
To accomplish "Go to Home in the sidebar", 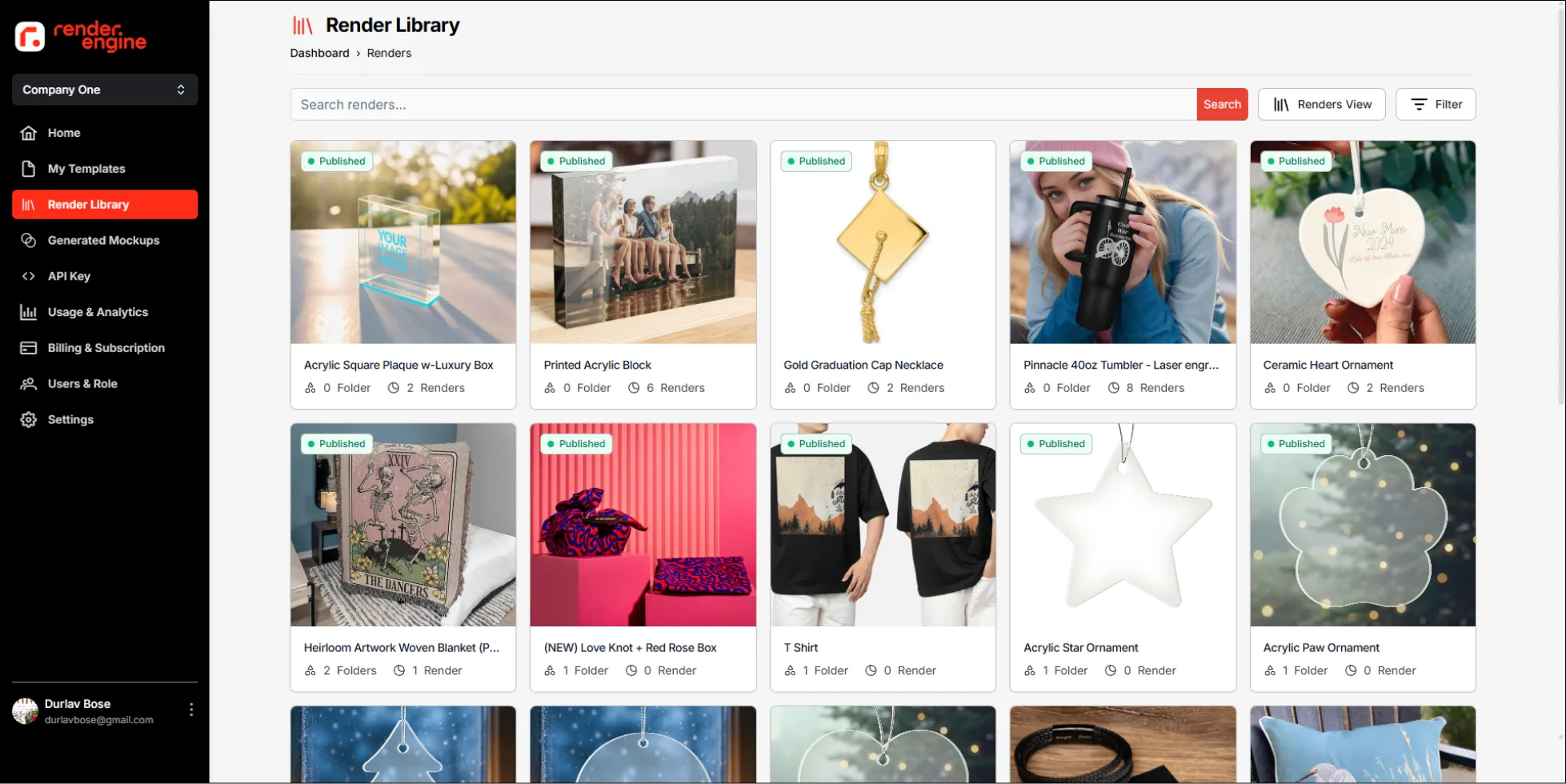I will tap(105, 133).
